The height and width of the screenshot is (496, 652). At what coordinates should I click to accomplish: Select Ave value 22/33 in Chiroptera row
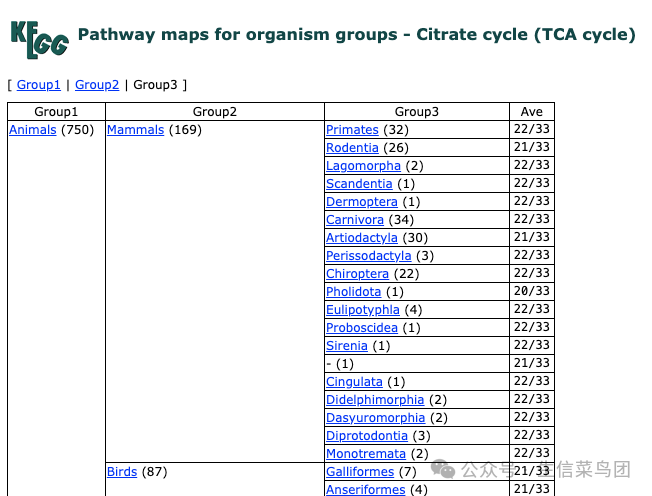532,273
